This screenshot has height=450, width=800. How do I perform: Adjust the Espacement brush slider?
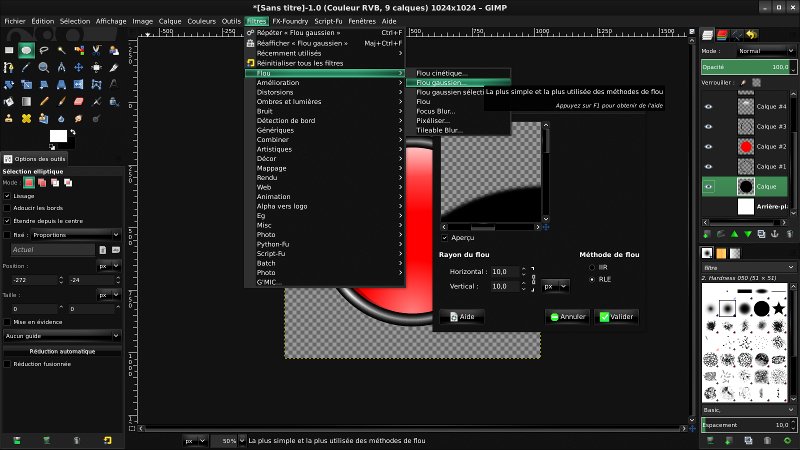click(x=748, y=425)
